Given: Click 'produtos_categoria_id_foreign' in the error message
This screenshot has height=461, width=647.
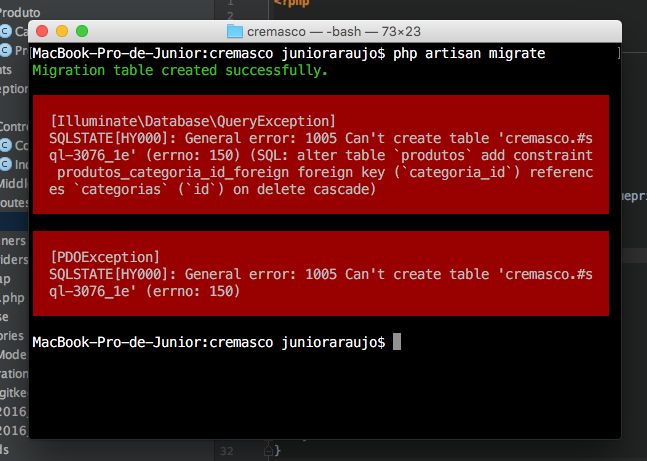Looking at the screenshot, I should point(173,173).
